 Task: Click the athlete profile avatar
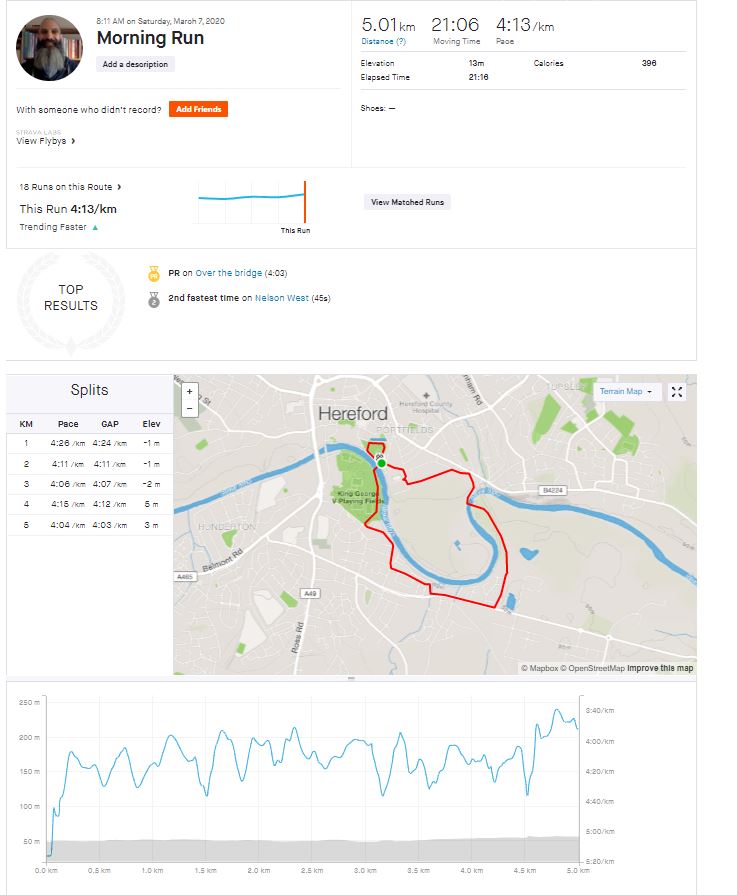coord(49,47)
